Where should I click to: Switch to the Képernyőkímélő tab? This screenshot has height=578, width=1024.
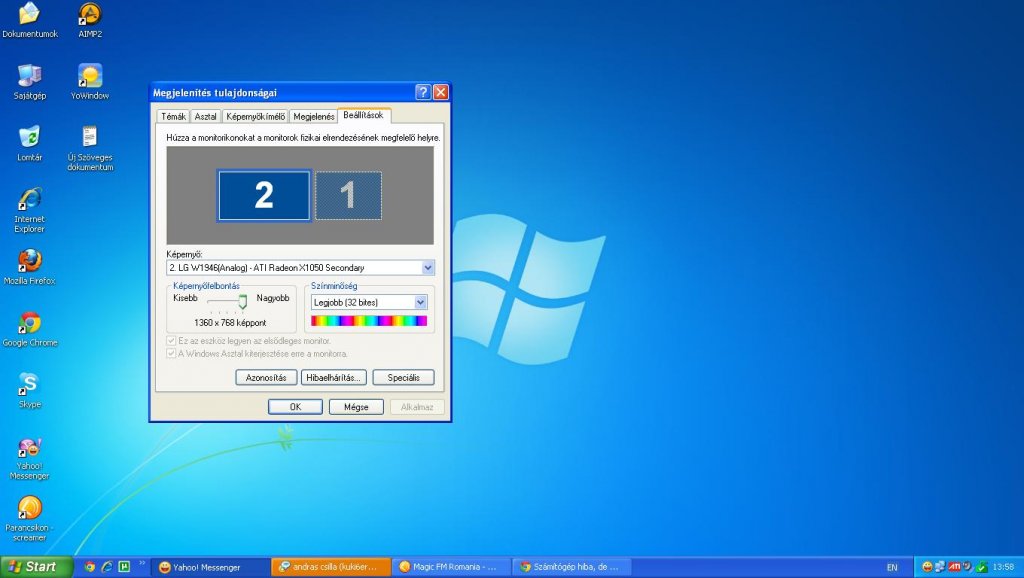pyautogui.click(x=255, y=116)
